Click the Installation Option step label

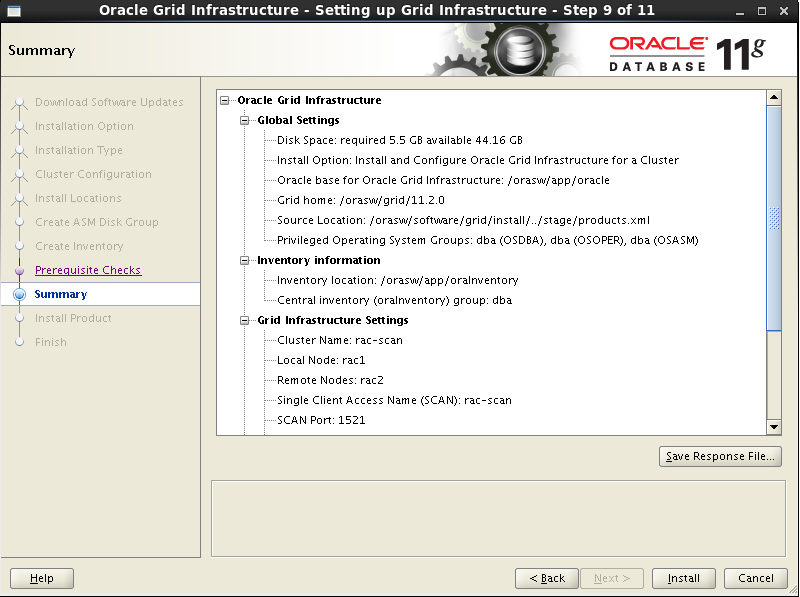[x=84, y=126]
